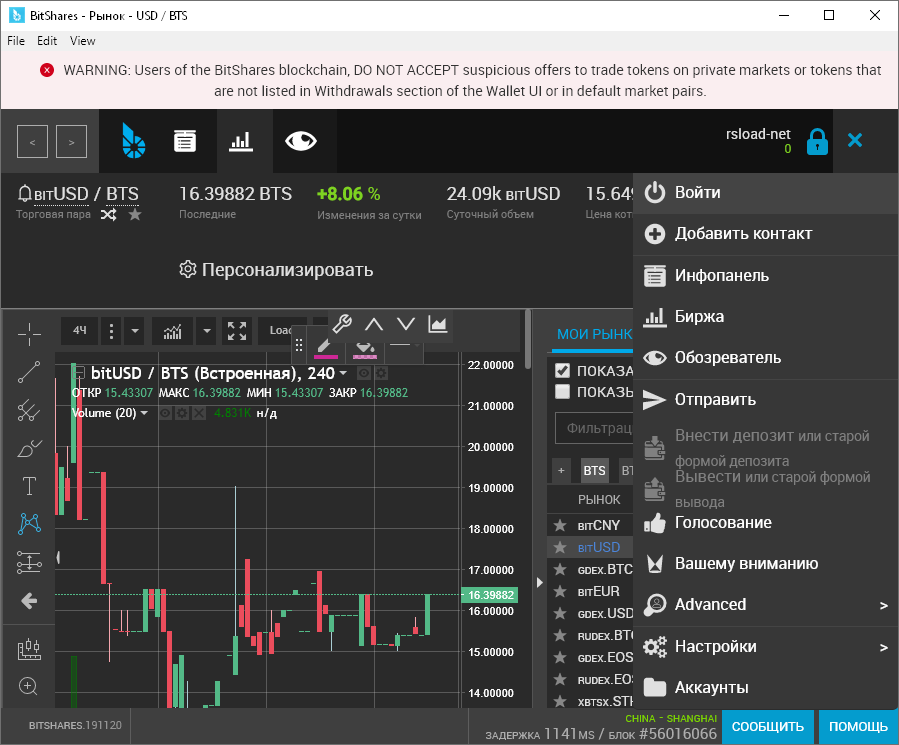
Task: Toggle the star favorite on GDEX.BTC market
Action: click(x=560, y=570)
